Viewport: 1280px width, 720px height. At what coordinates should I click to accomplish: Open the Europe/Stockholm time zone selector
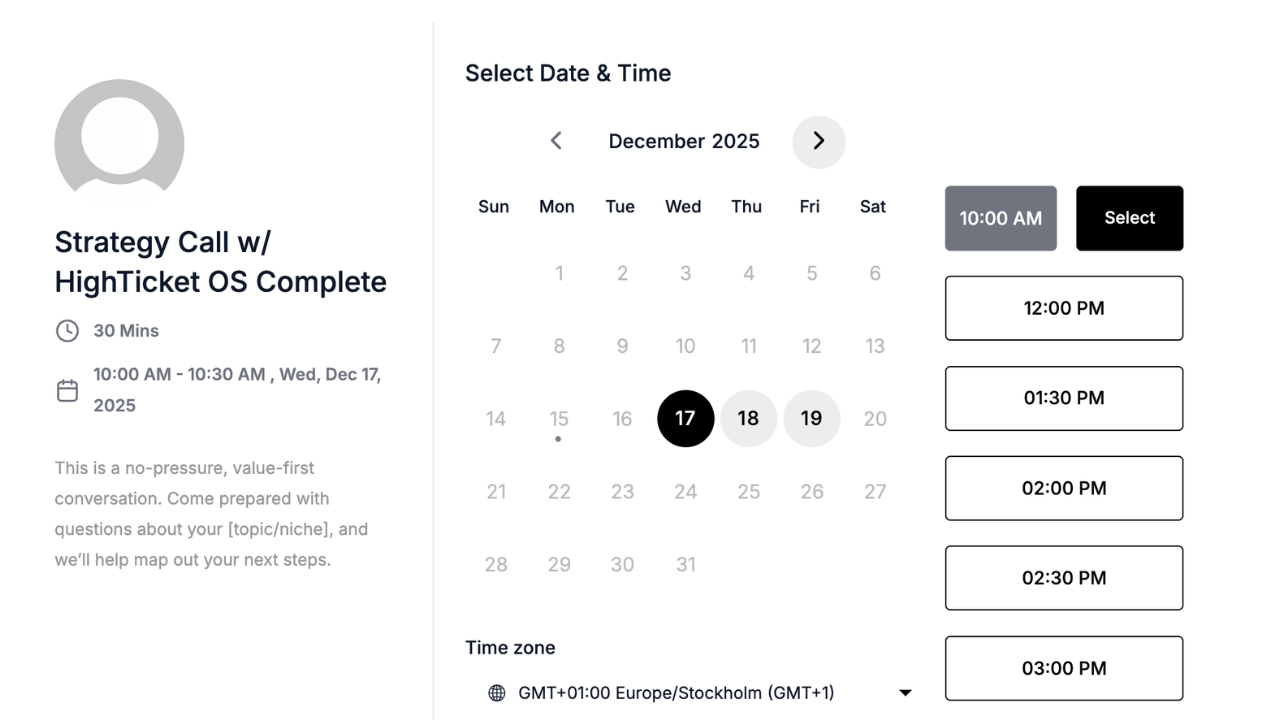pos(676,693)
